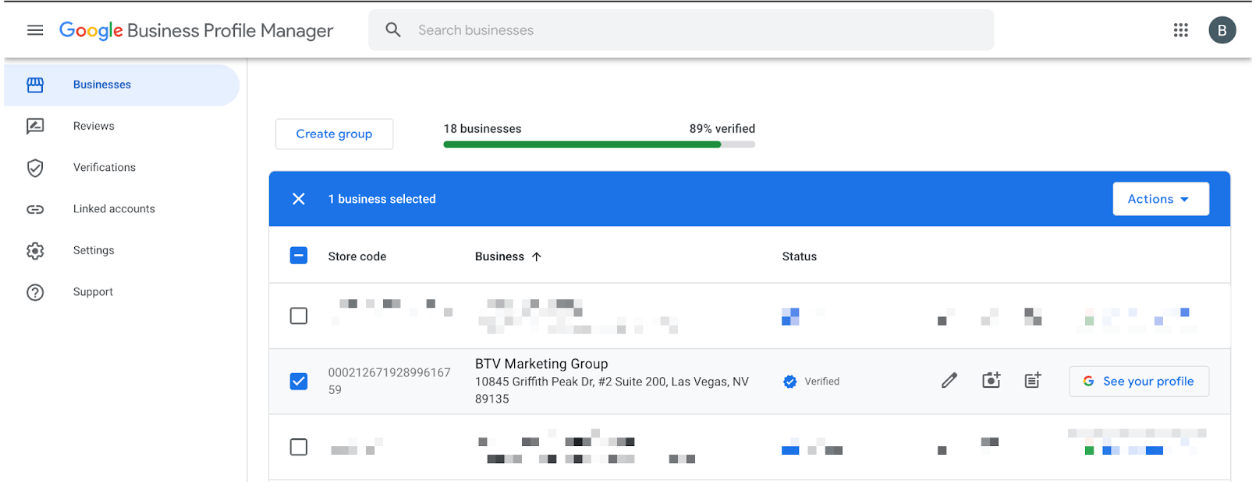
Task: Click the Settings gear icon
Action: coord(35,251)
